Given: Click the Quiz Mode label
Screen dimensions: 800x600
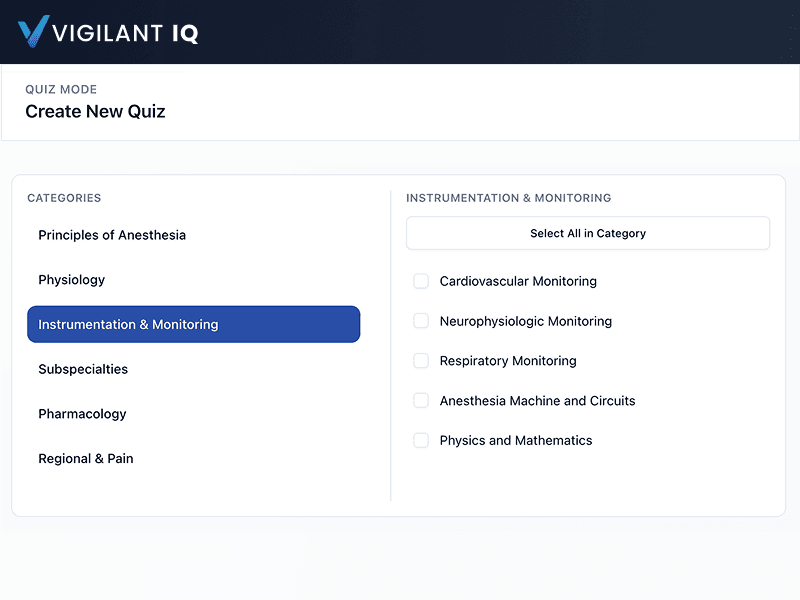Looking at the screenshot, I should click(61, 89).
